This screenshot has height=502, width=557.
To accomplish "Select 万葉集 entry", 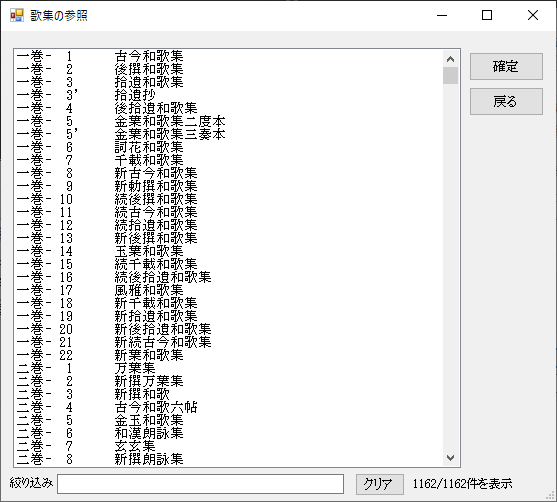I will [229, 368].
